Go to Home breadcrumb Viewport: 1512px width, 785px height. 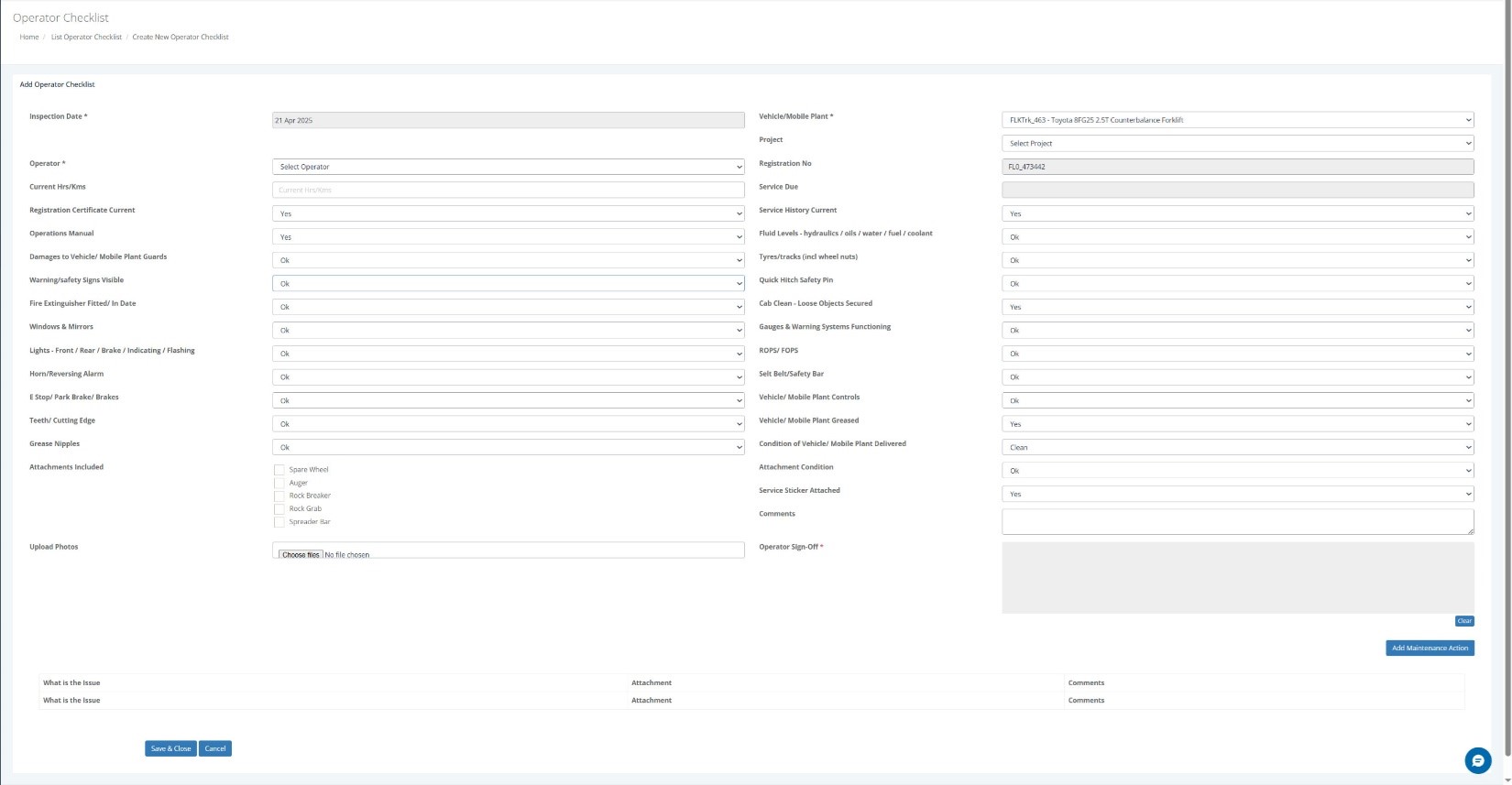(x=29, y=38)
